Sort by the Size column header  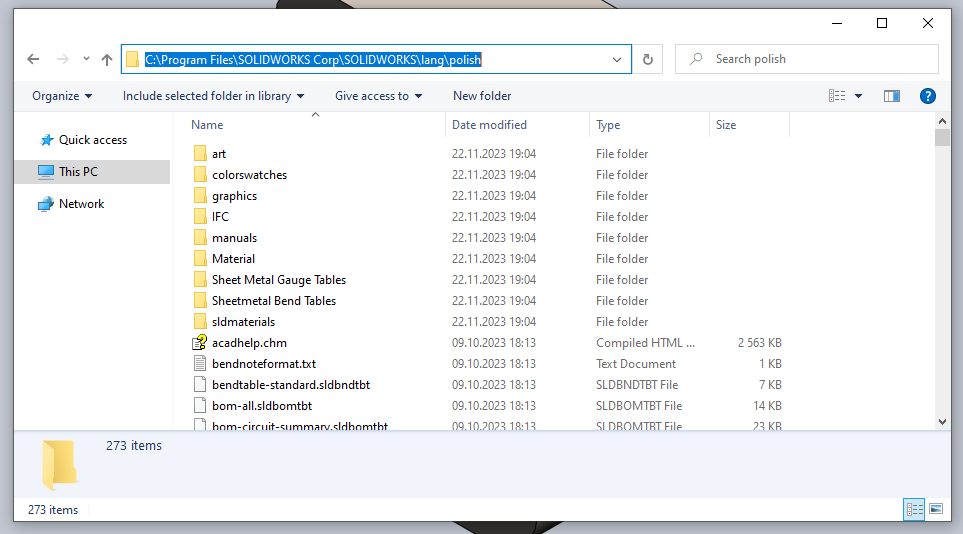725,125
